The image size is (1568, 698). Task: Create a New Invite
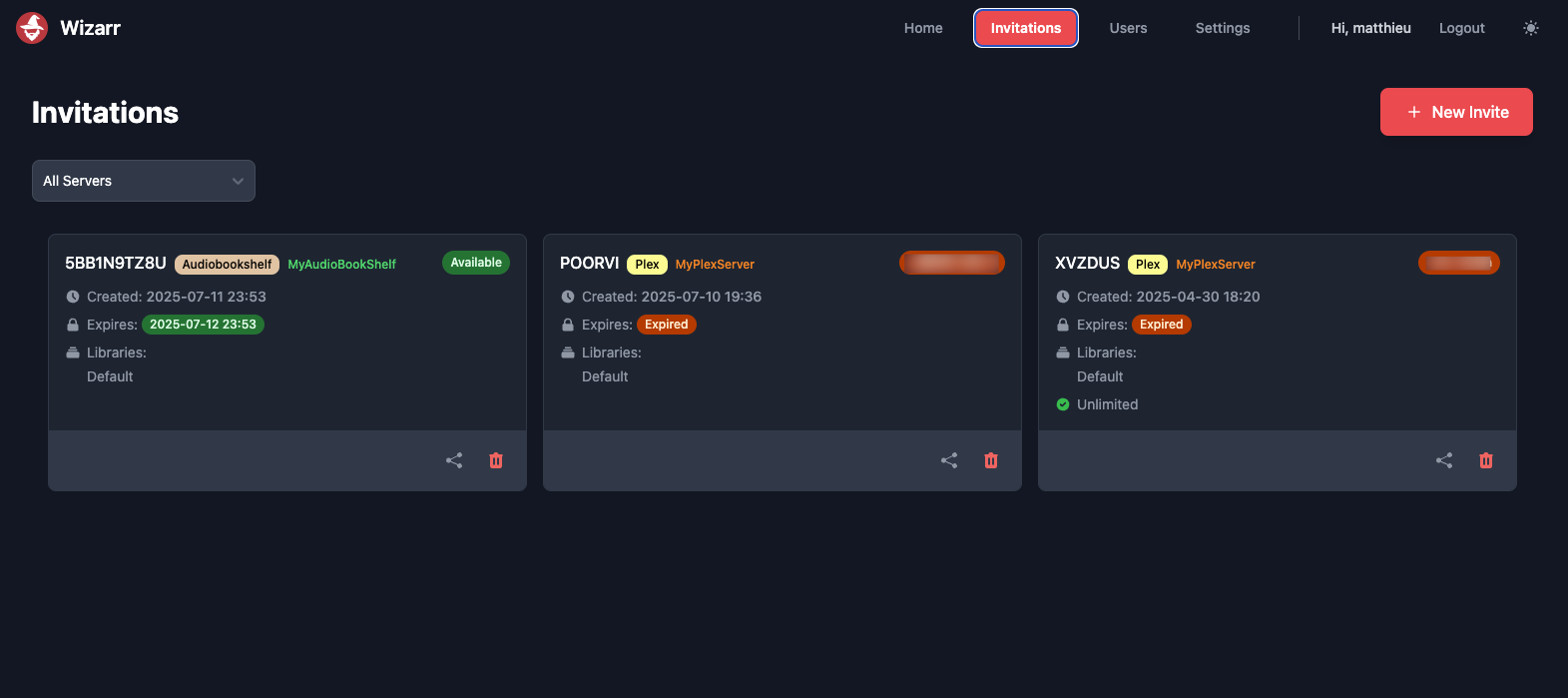[x=1456, y=112]
